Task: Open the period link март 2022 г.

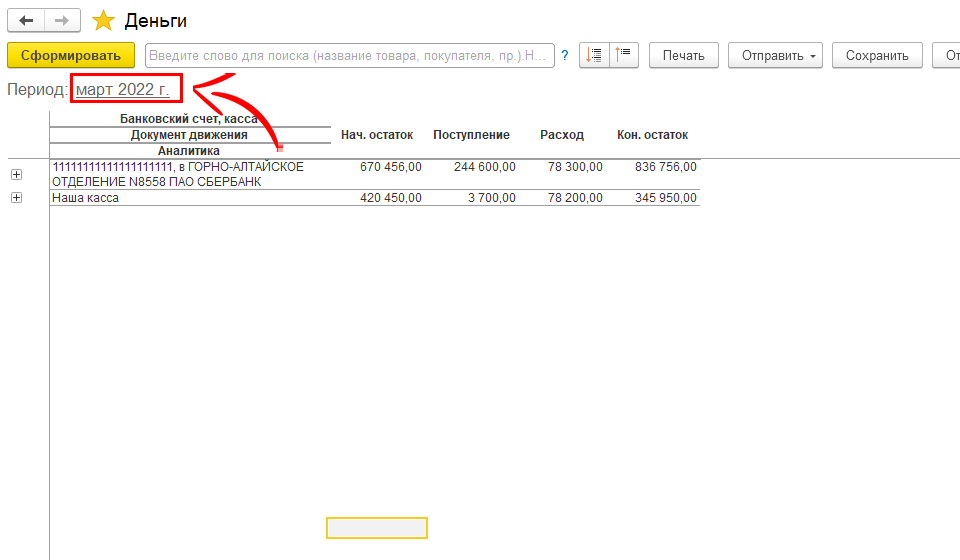Action: [x=123, y=90]
